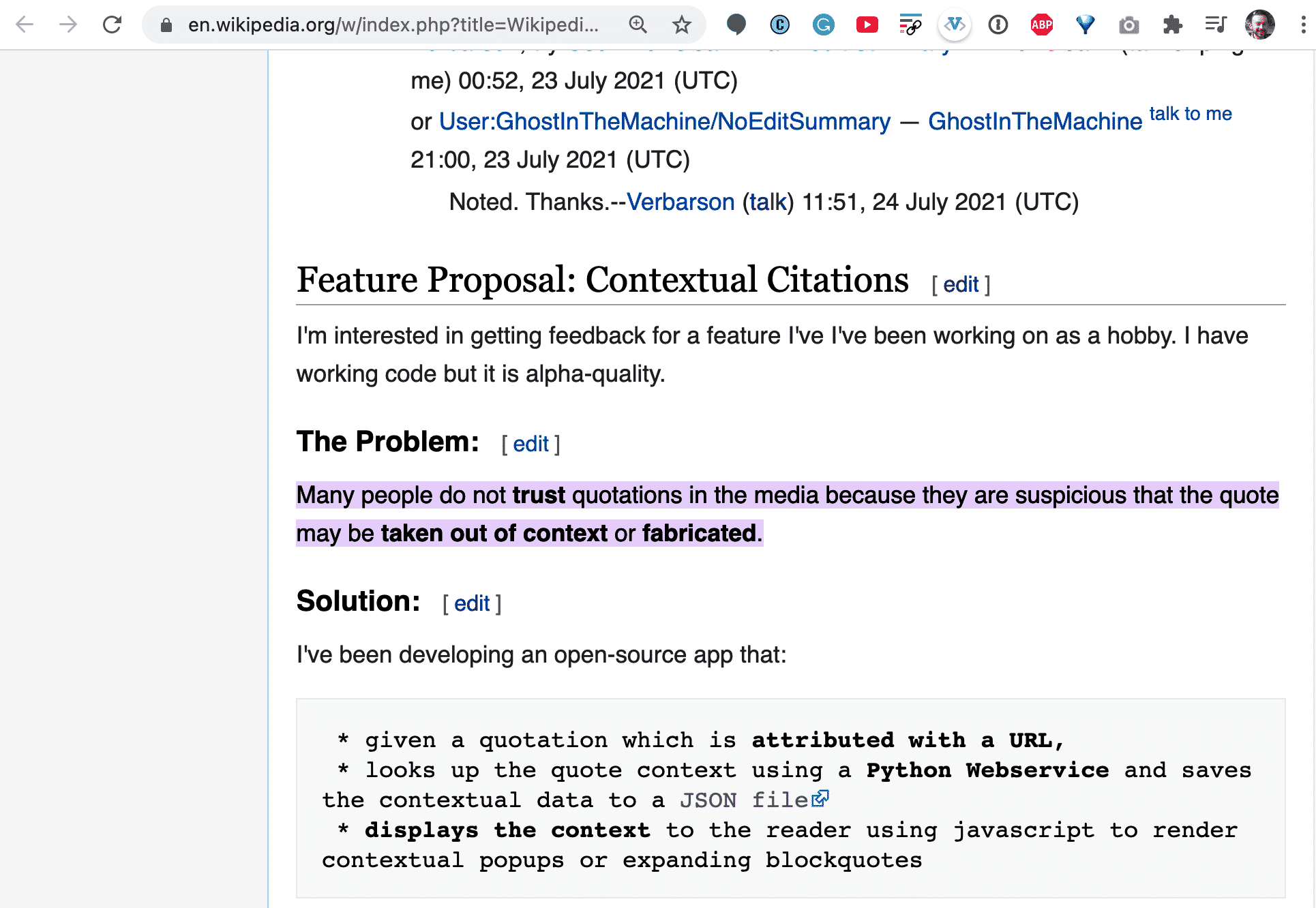Open the Adblock Plus extension
Viewport: 1316px width, 908px height.
(x=1041, y=25)
